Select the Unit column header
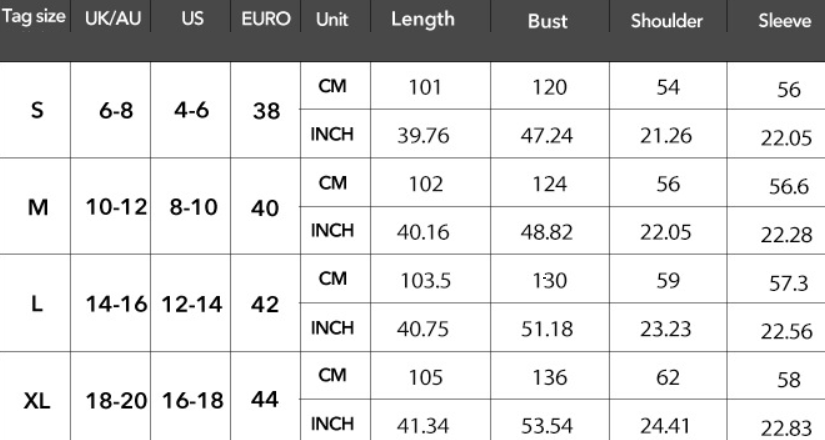Viewport: 825px width, 440px height. [x=330, y=19]
